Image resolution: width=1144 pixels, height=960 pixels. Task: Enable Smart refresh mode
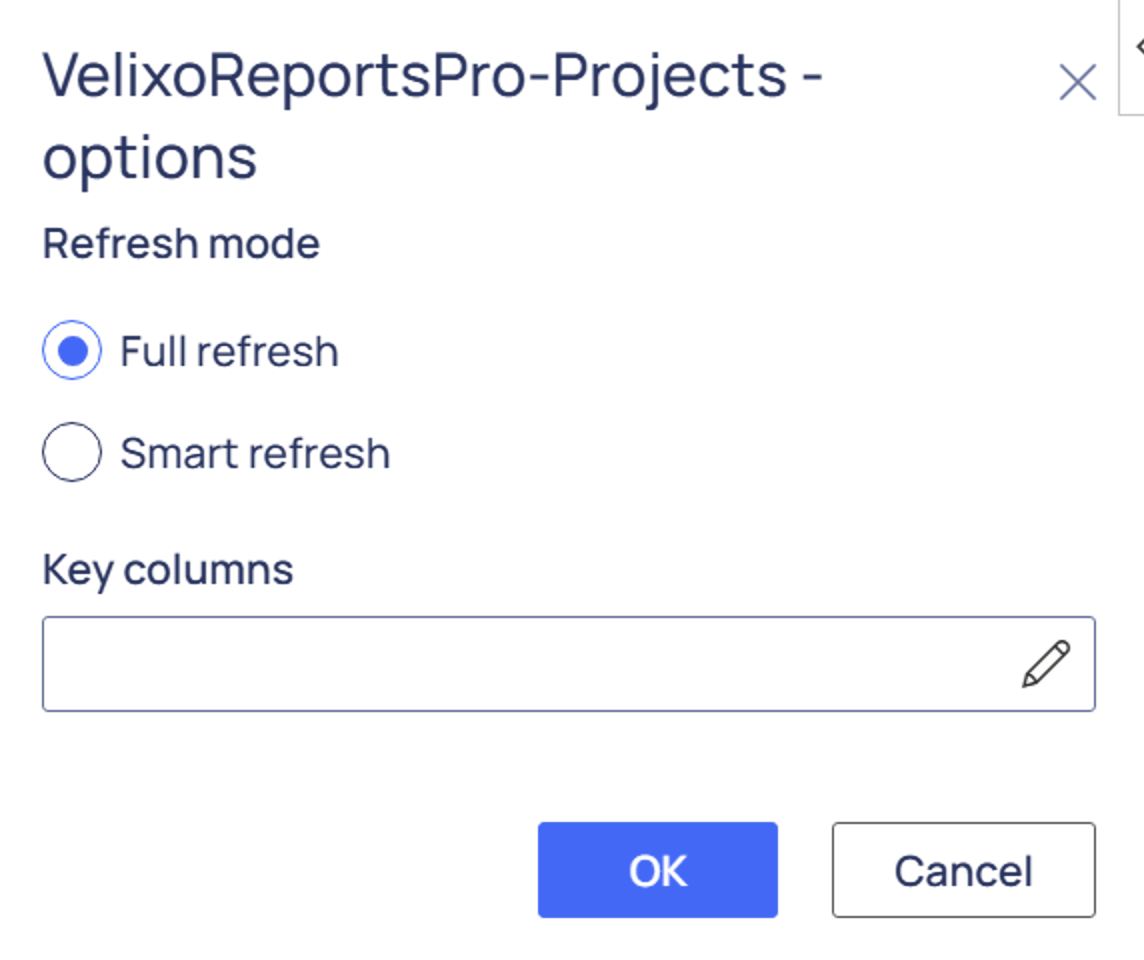[72, 452]
